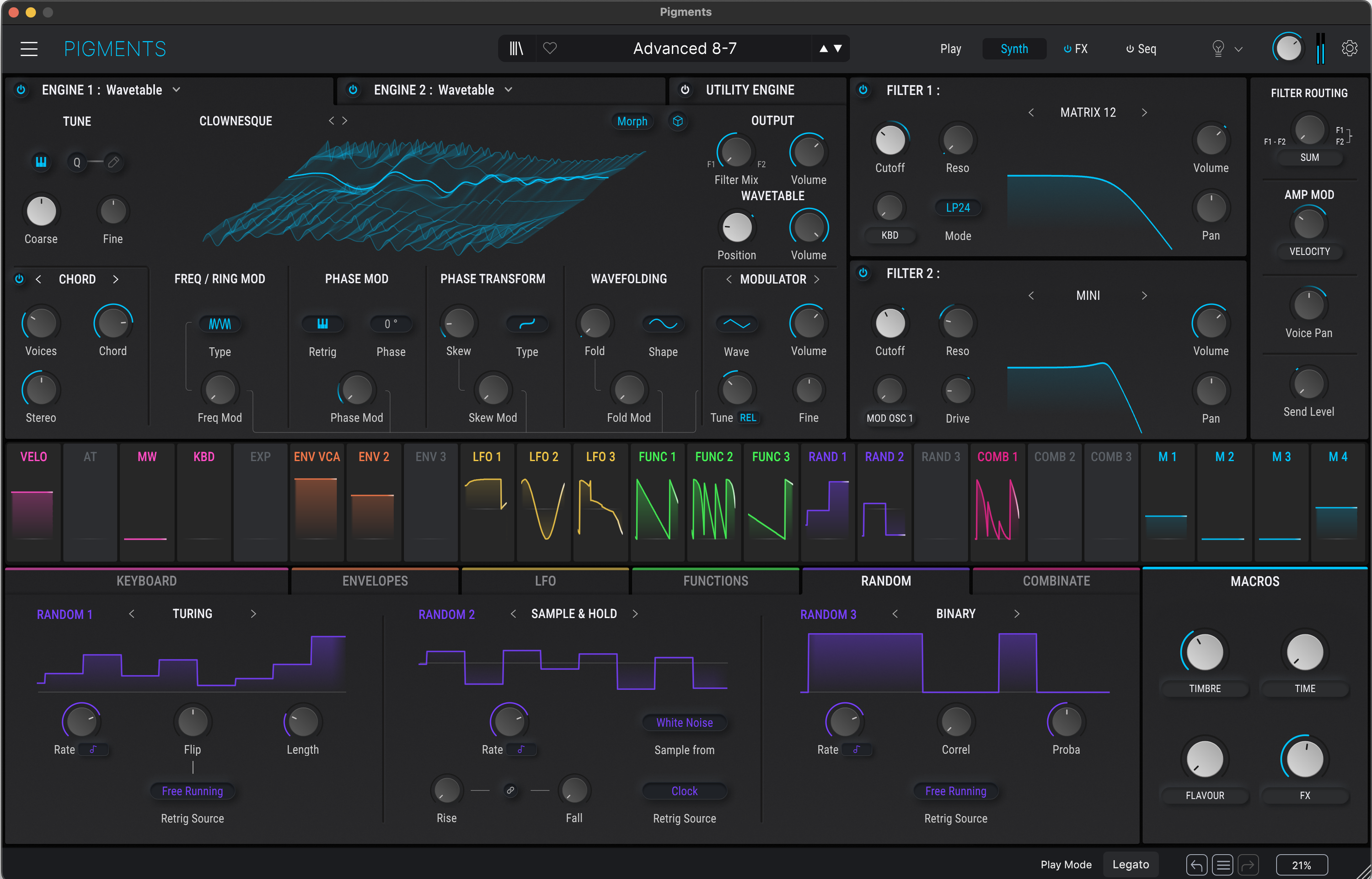Advance to next wavetable after Clownesque
The image size is (1372, 879).
[x=345, y=120]
